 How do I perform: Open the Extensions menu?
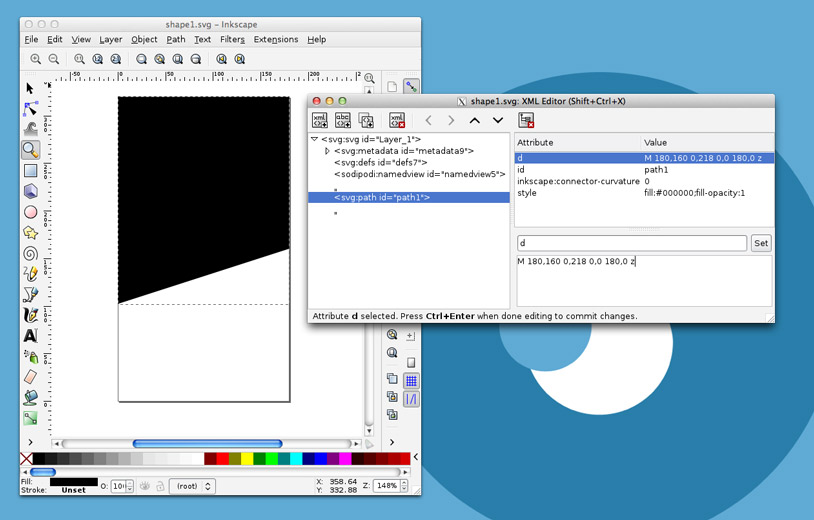click(276, 39)
